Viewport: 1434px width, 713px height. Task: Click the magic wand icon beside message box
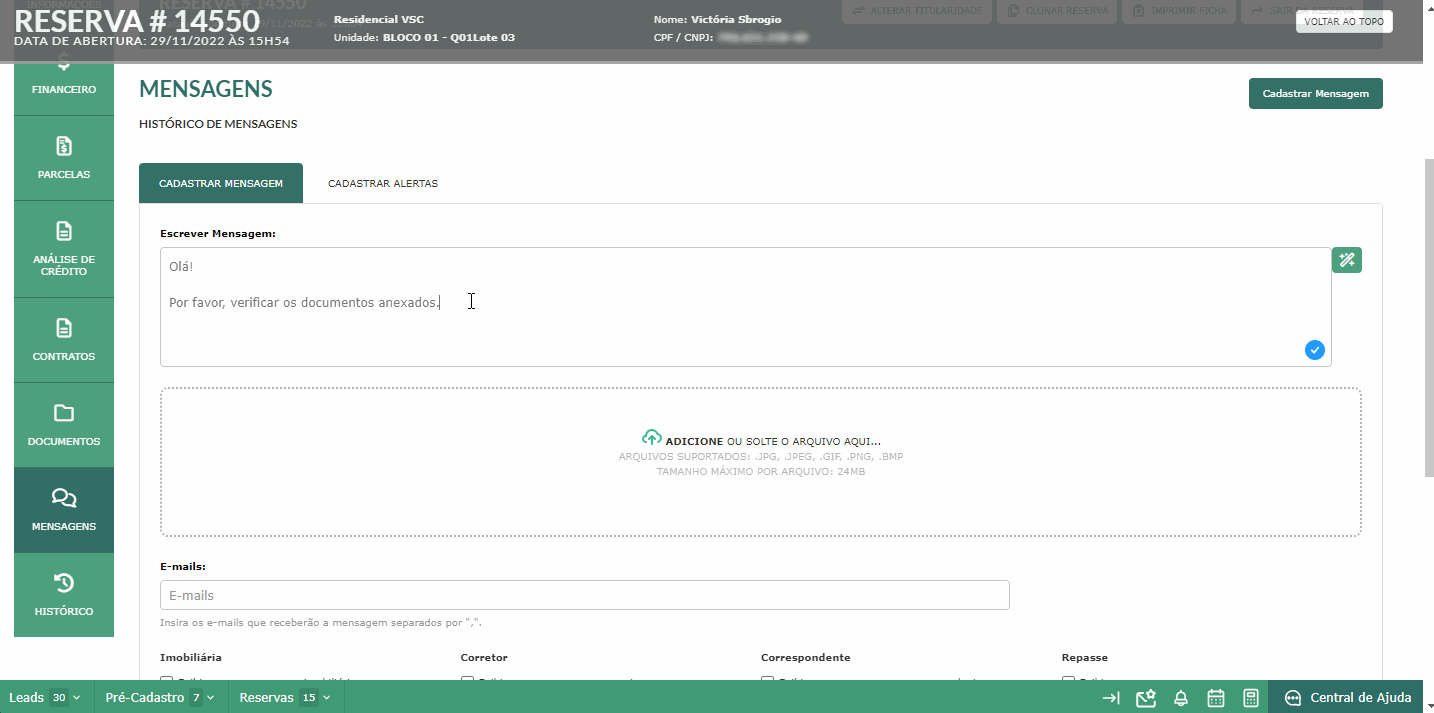[1347, 260]
